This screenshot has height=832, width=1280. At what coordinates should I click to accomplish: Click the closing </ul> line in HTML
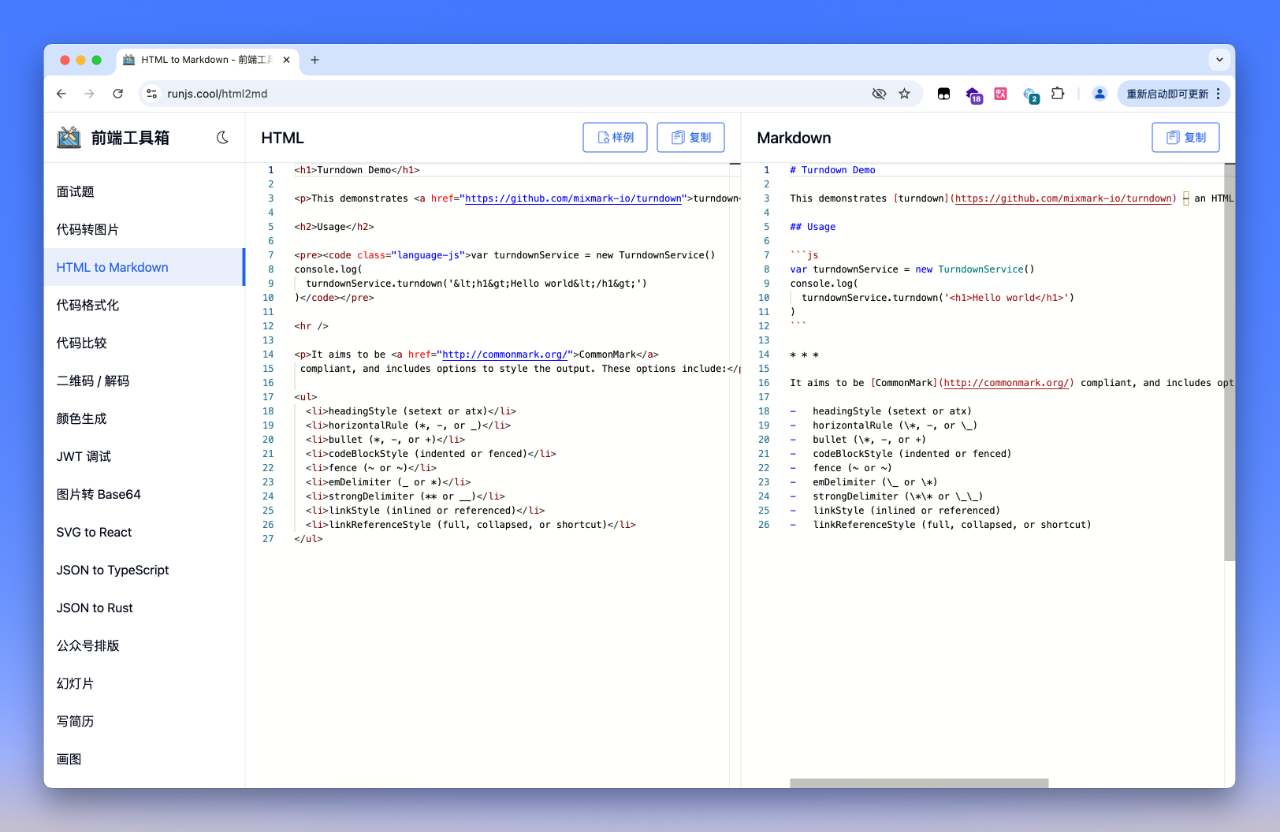(x=308, y=539)
